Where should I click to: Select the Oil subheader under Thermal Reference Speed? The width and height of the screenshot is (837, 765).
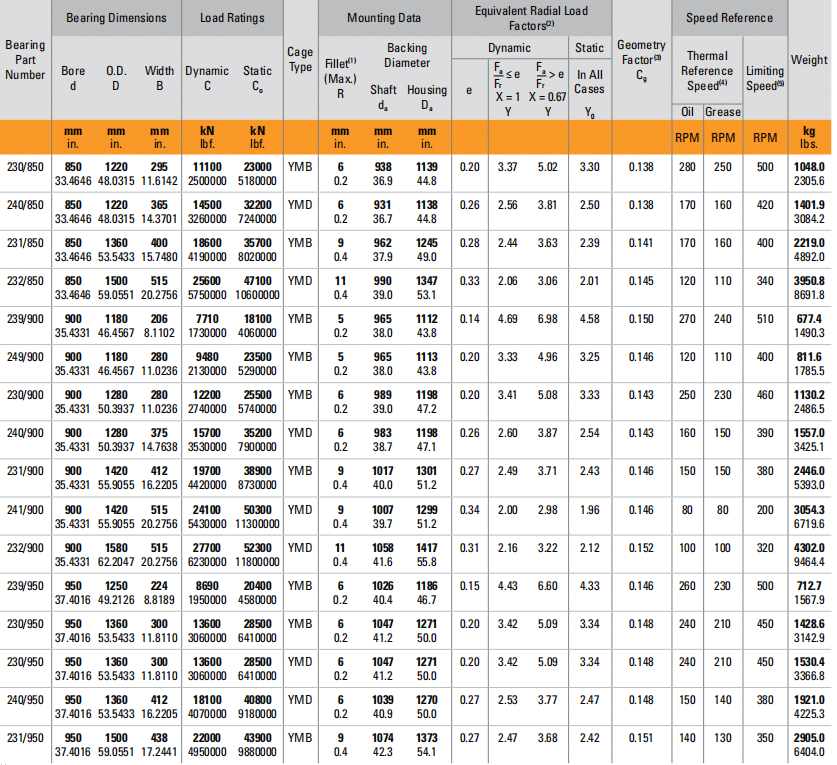(687, 111)
